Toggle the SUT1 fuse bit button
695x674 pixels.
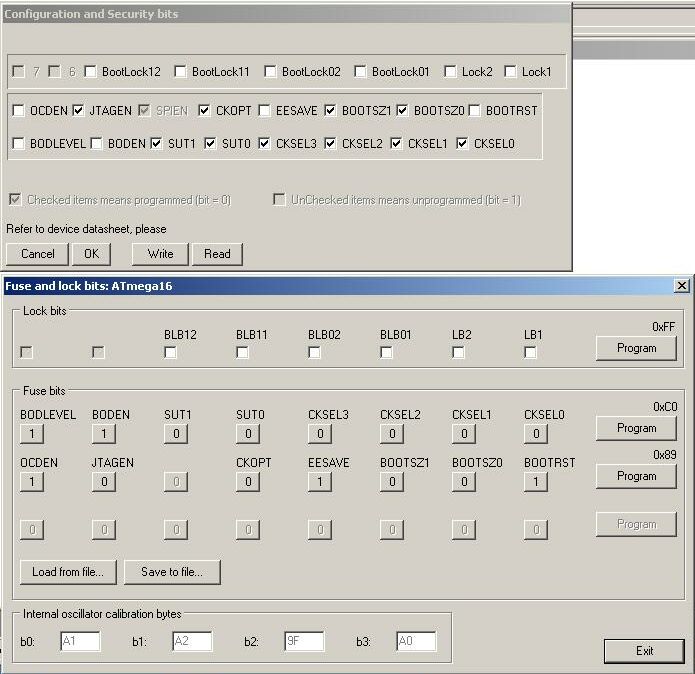point(176,434)
